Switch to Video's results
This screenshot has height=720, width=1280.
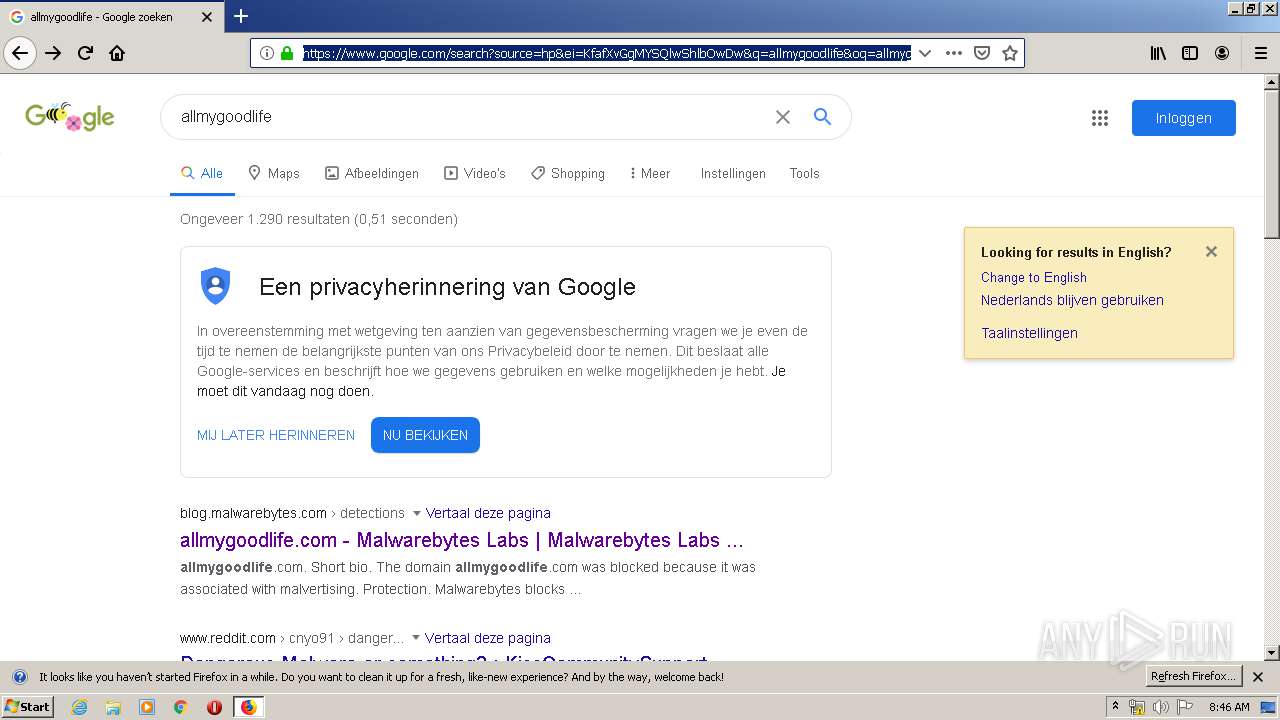pos(475,173)
